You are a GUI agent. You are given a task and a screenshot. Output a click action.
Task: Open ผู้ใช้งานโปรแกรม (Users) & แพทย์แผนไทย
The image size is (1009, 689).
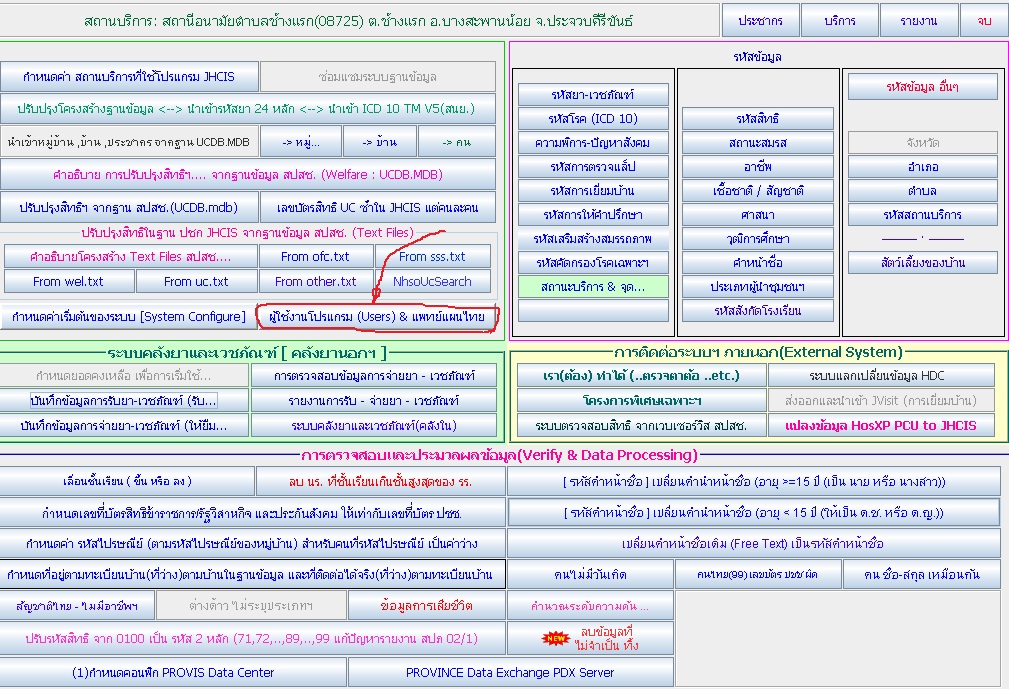point(378,317)
